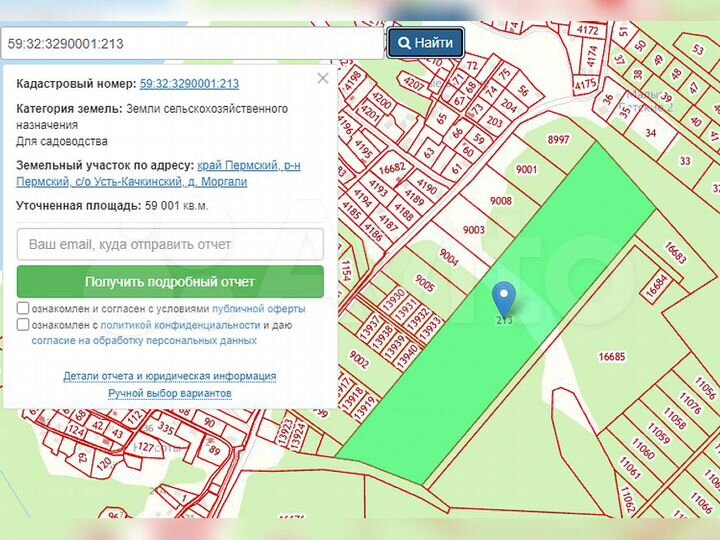Tick the политикой конфиденциальности consent checkbox
Image resolution: width=720 pixels, height=540 pixels.
pyautogui.click(x=23, y=325)
